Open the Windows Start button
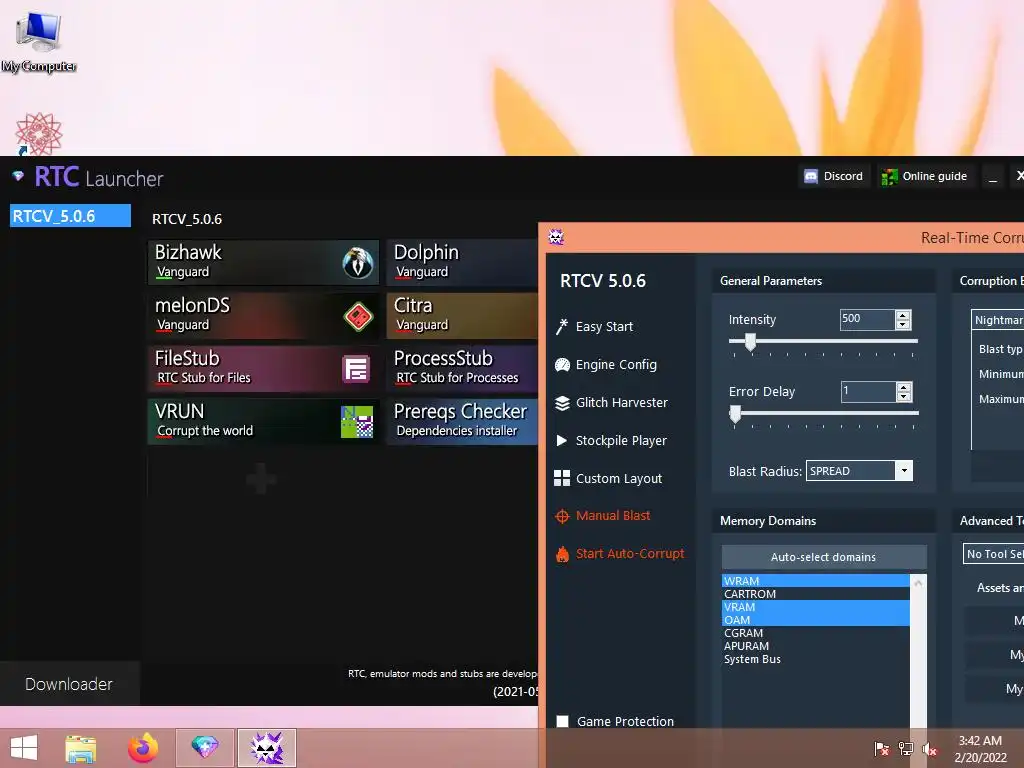 (x=24, y=748)
